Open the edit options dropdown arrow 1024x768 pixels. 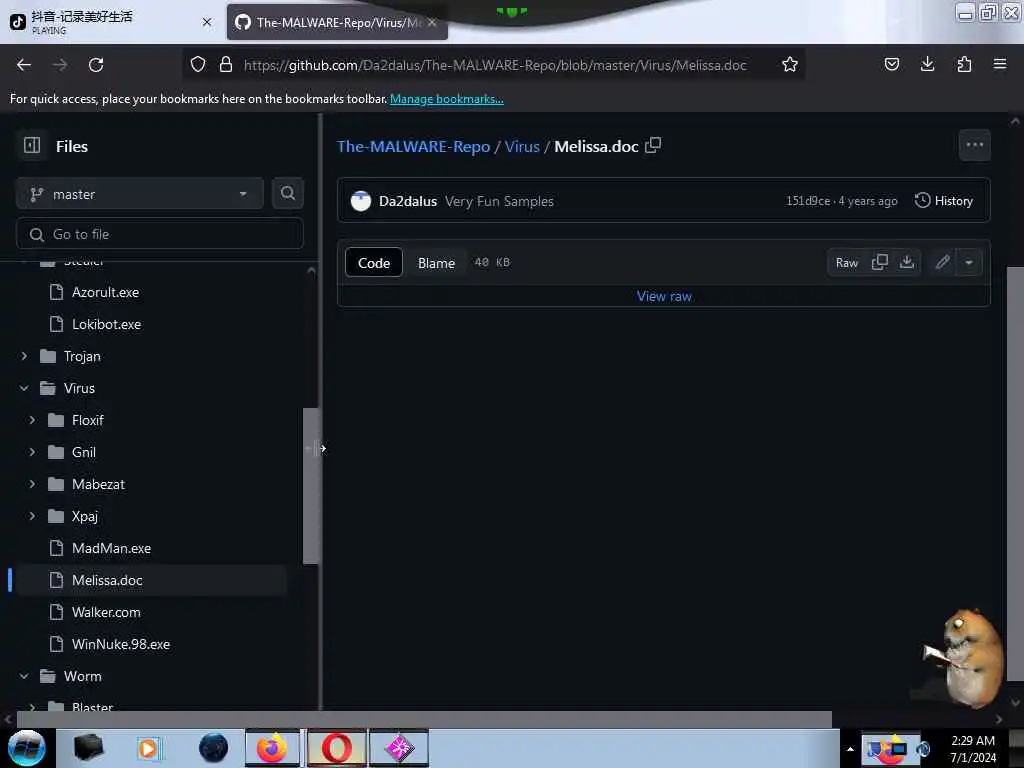pyautogui.click(x=969, y=263)
